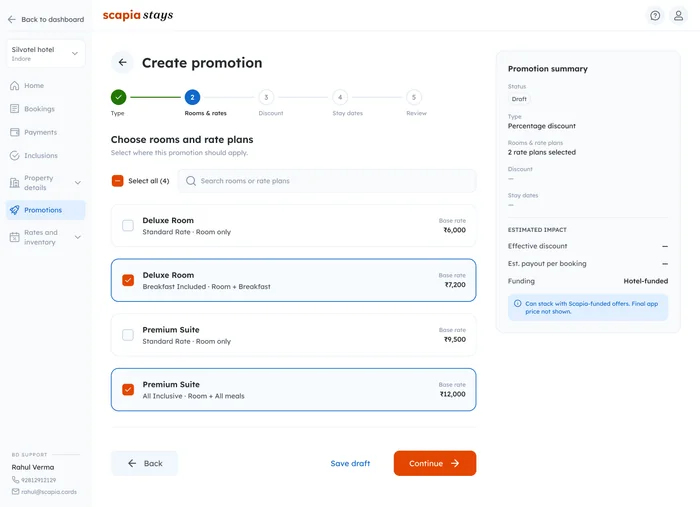
Task: Go to step 4 Stay dates
Action: point(340,97)
